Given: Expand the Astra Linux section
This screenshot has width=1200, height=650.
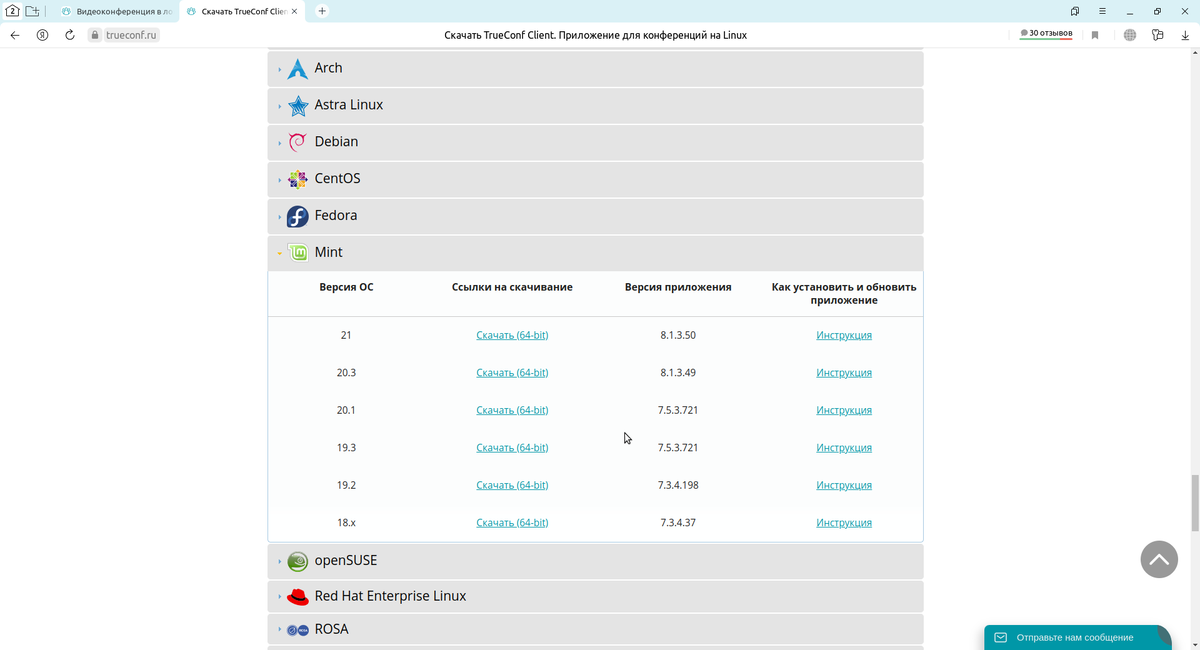Looking at the screenshot, I should 595,106.
